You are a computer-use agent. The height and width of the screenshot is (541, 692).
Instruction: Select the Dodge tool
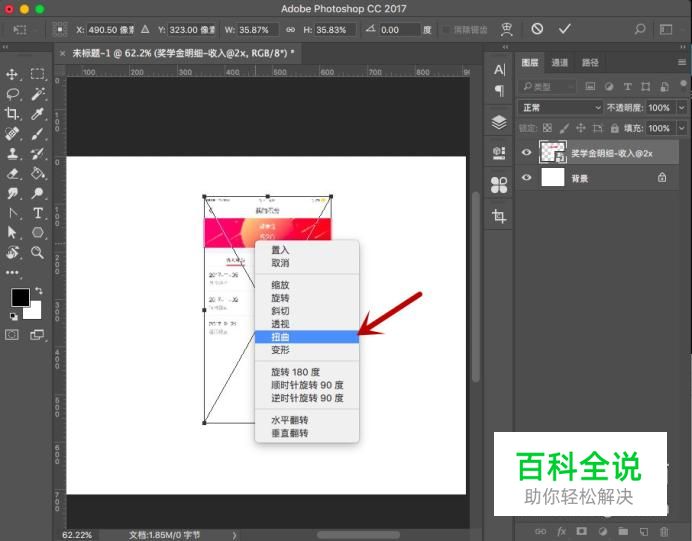click(38, 193)
